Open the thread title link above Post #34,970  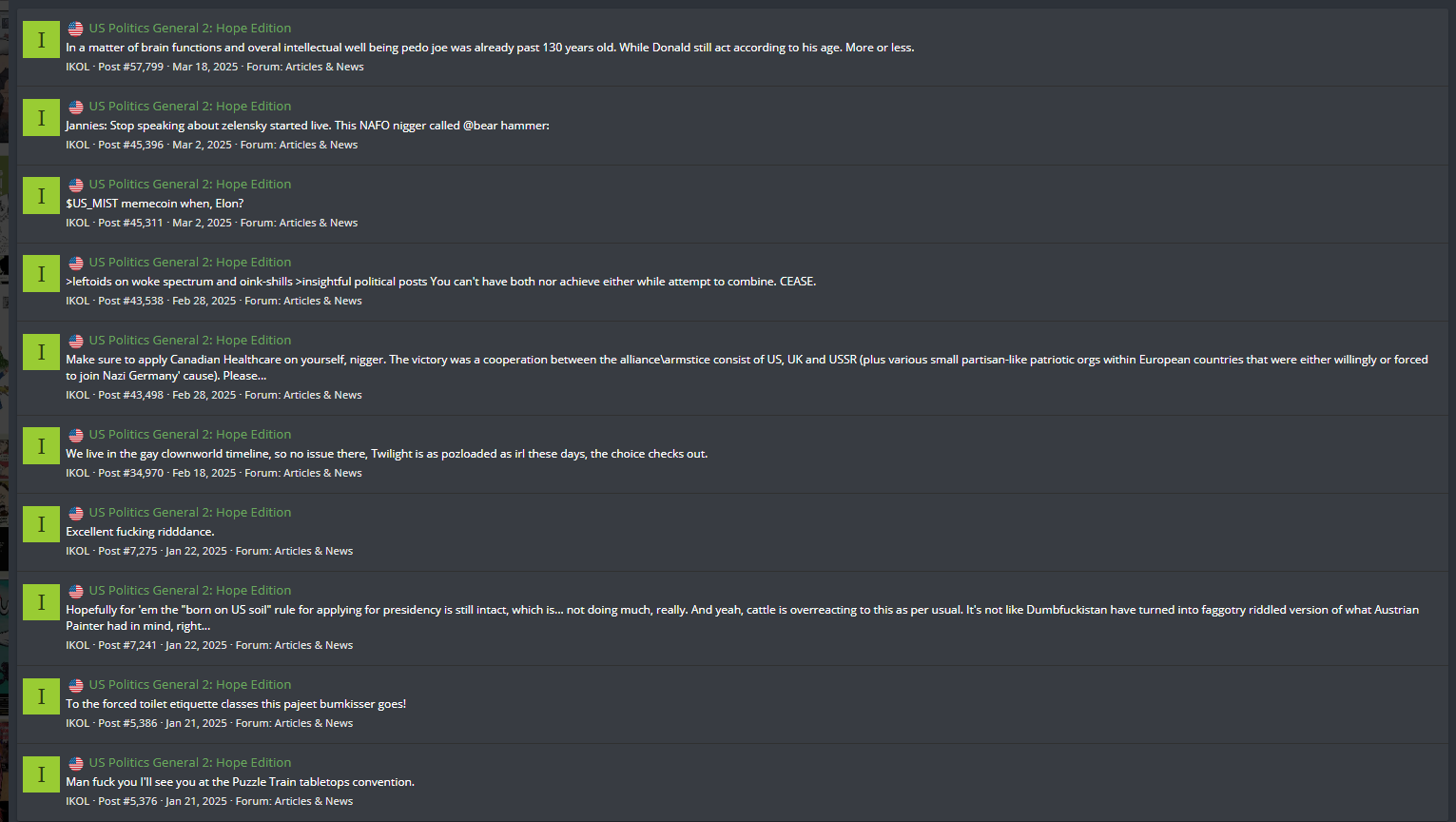point(190,435)
